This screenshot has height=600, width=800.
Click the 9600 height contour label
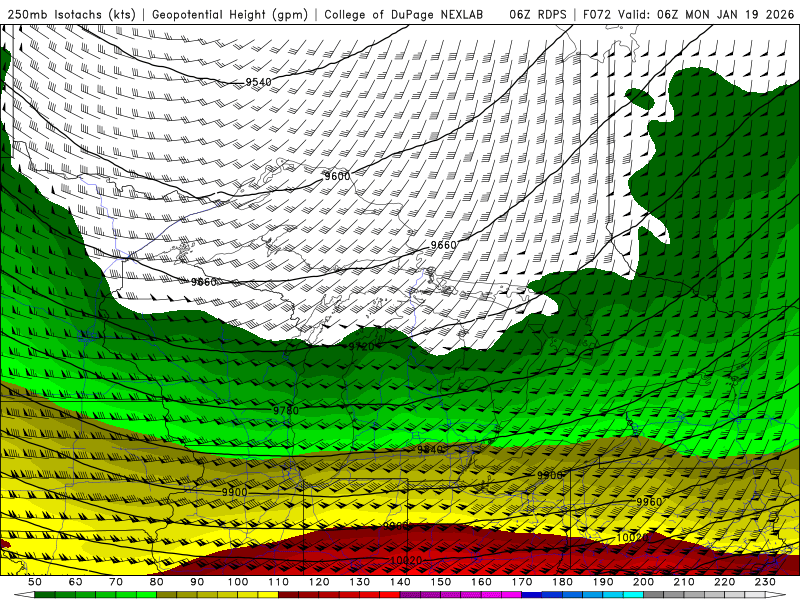(x=337, y=176)
